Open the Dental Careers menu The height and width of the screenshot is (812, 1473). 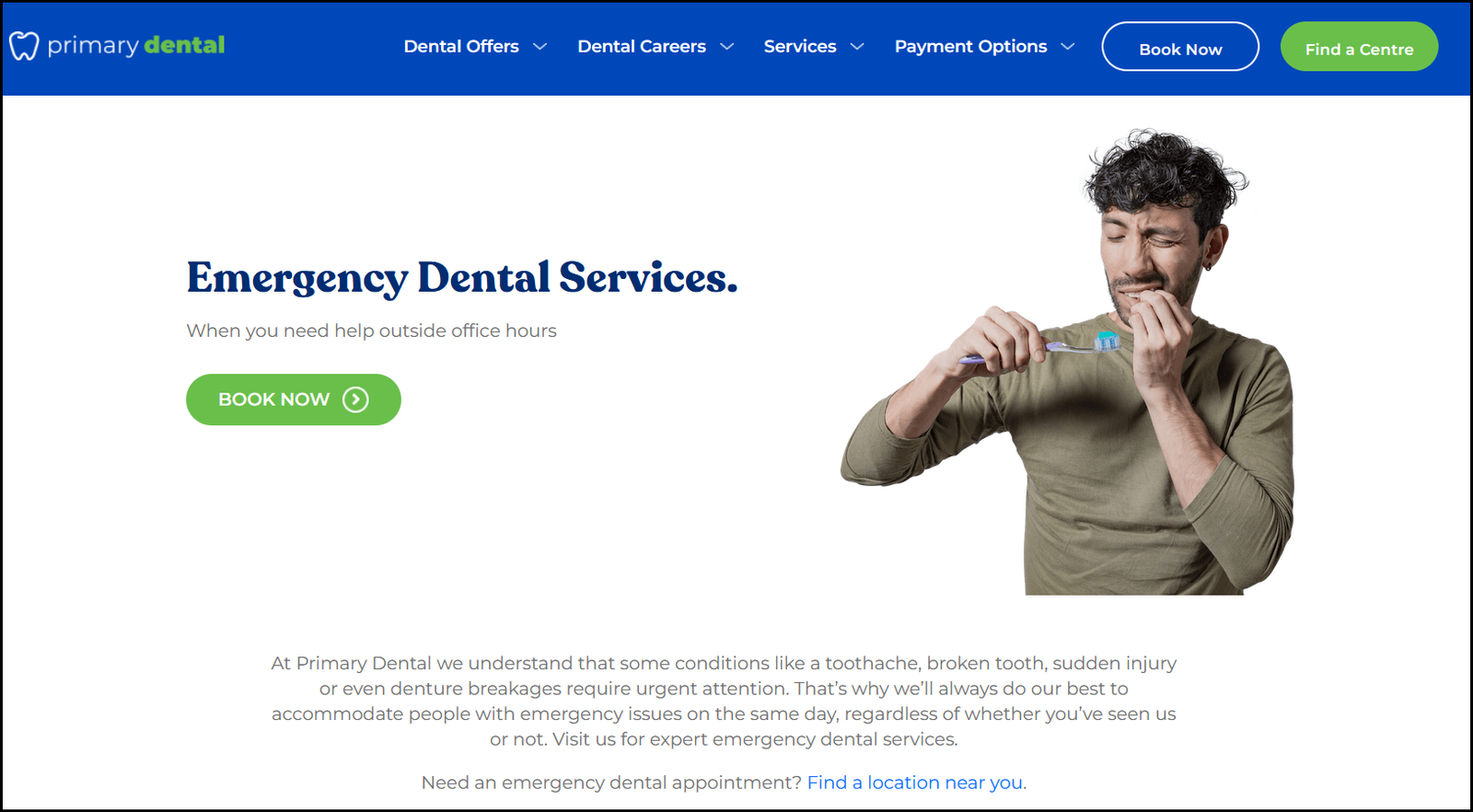point(642,46)
